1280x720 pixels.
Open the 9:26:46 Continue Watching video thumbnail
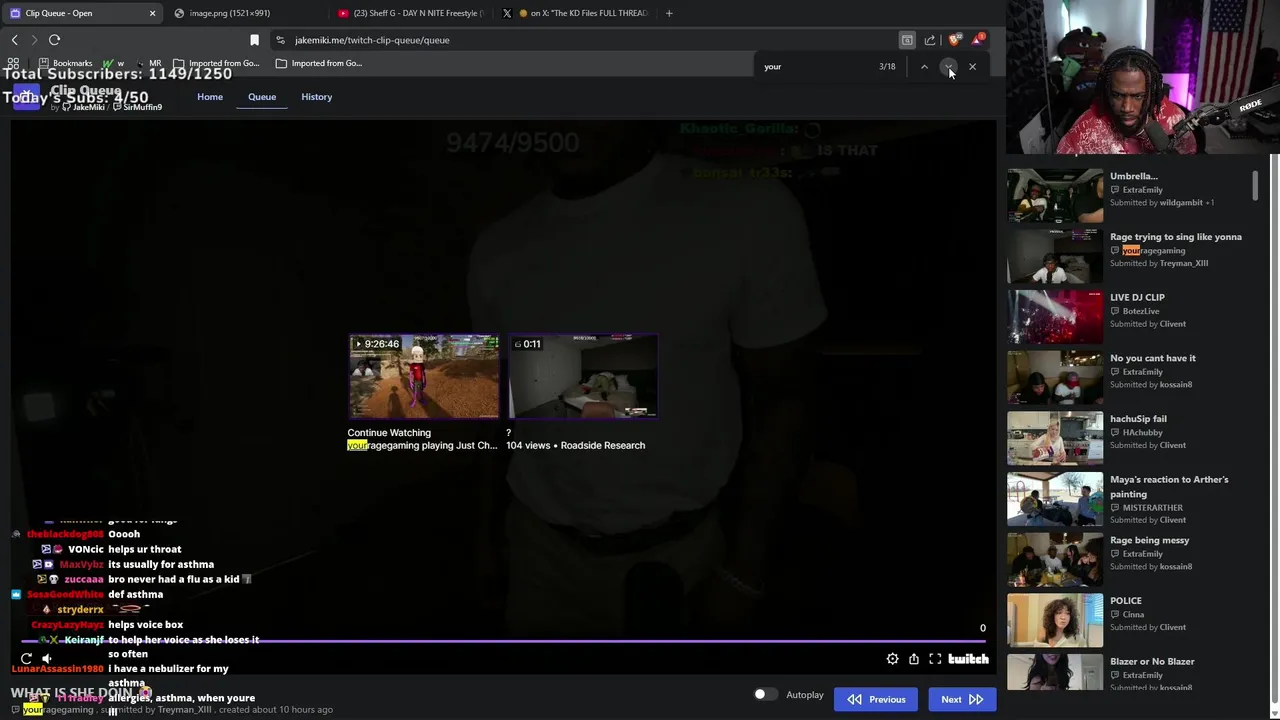(x=423, y=376)
